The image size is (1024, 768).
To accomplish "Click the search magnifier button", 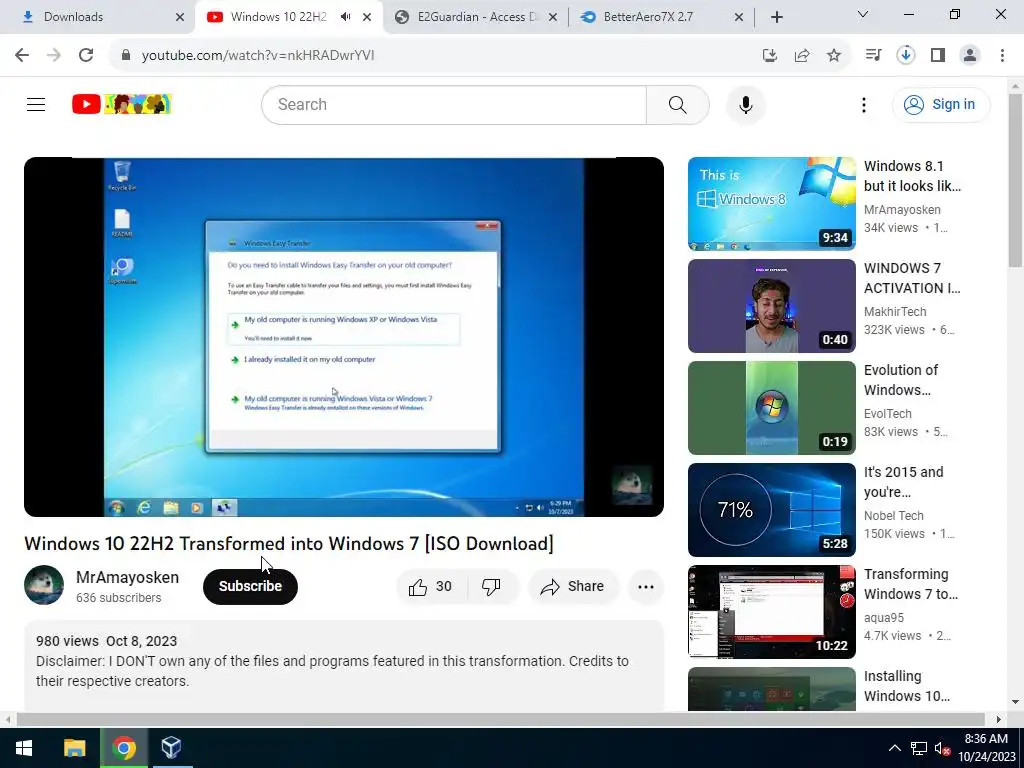I will point(677,104).
